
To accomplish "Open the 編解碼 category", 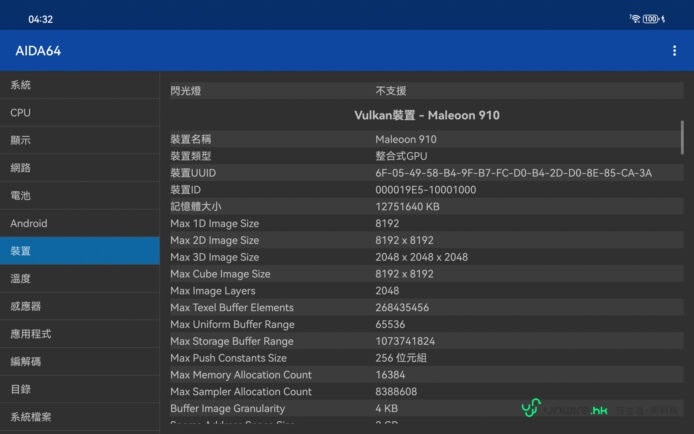I will pos(80,361).
